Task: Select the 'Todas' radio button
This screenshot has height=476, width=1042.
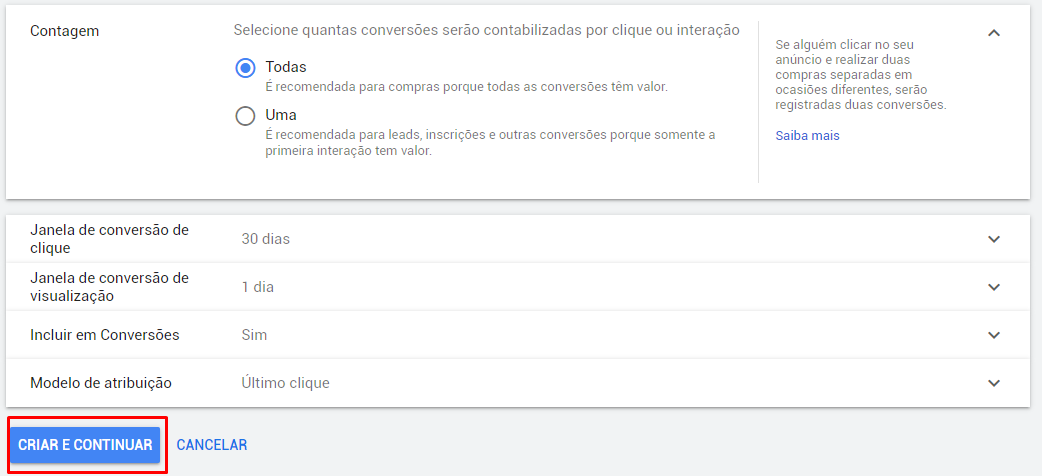Action: tap(245, 68)
